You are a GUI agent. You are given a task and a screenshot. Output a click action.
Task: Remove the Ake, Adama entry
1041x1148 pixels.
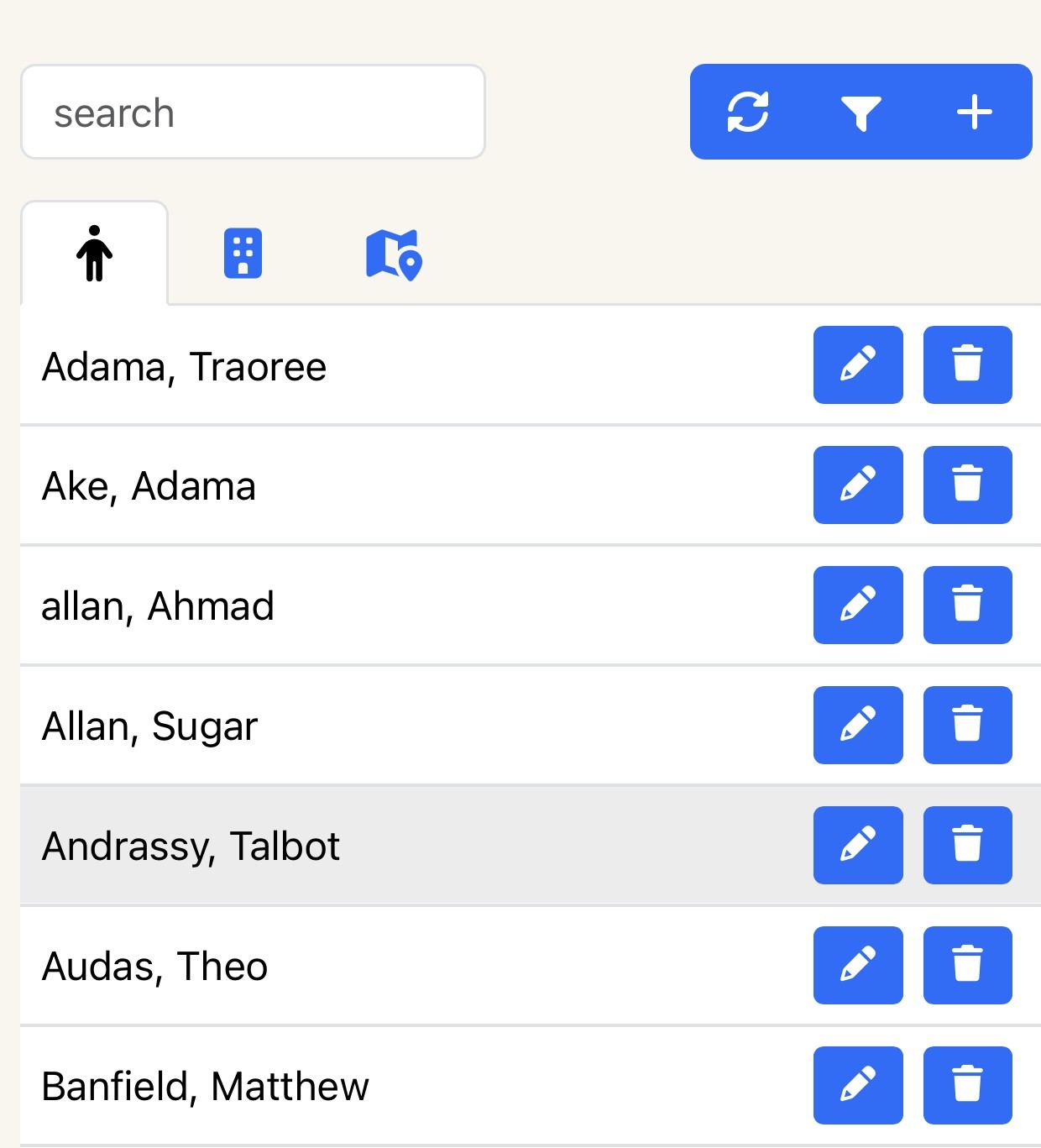[x=967, y=485]
